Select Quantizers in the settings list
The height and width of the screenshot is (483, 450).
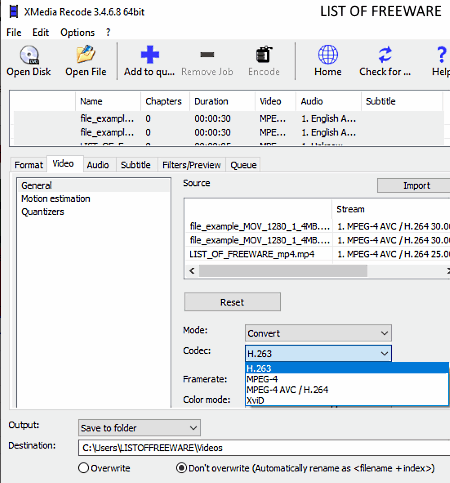tap(93, 212)
